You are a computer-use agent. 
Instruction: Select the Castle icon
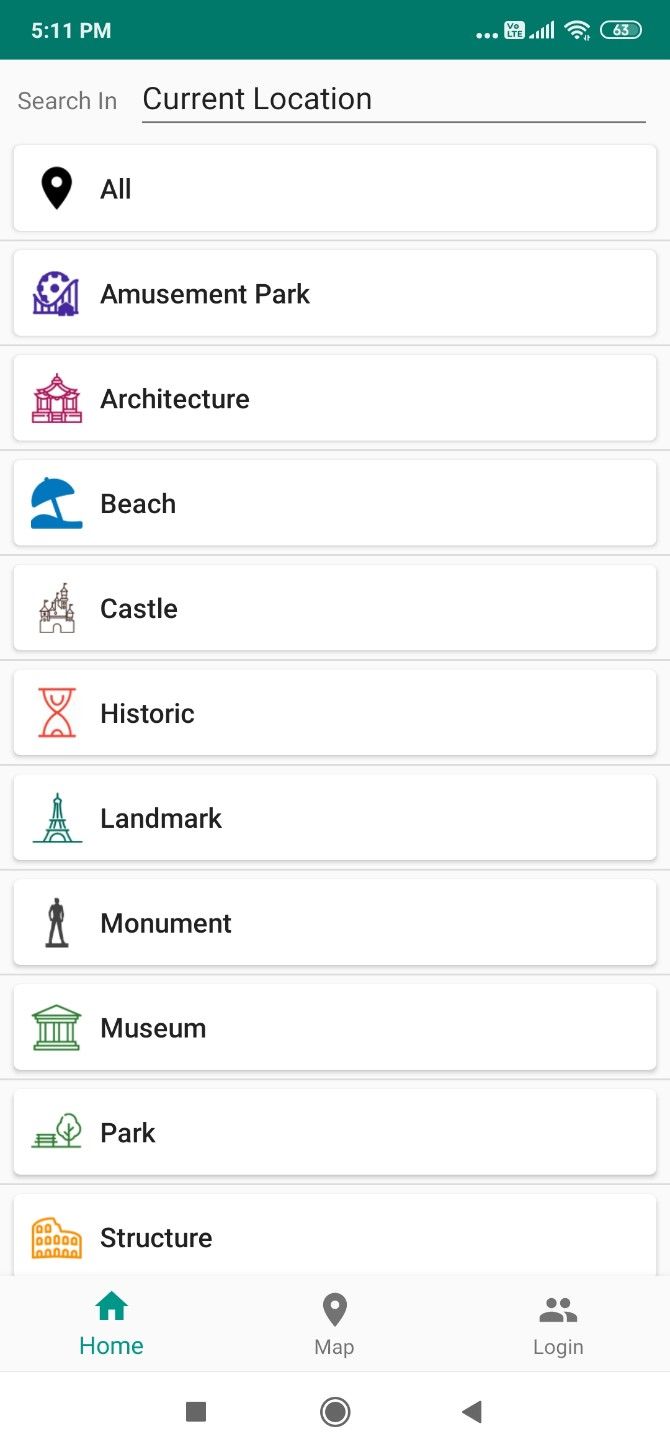tap(57, 608)
